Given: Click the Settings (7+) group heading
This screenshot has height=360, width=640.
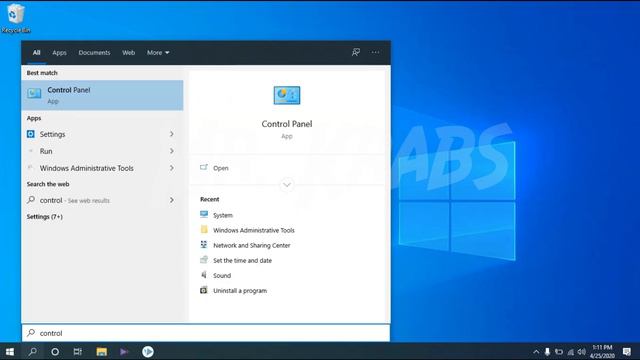Looking at the screenshot, I should tap(44, 217).
